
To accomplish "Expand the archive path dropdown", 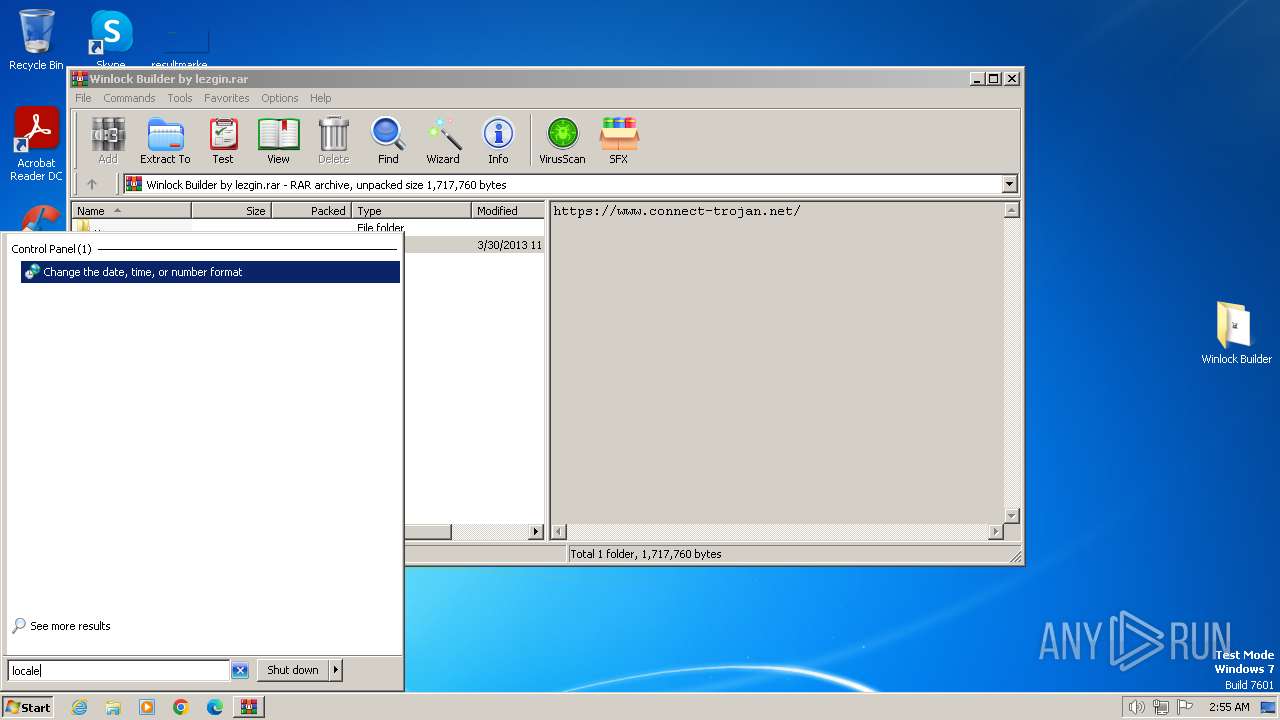I will [1009, 184].
